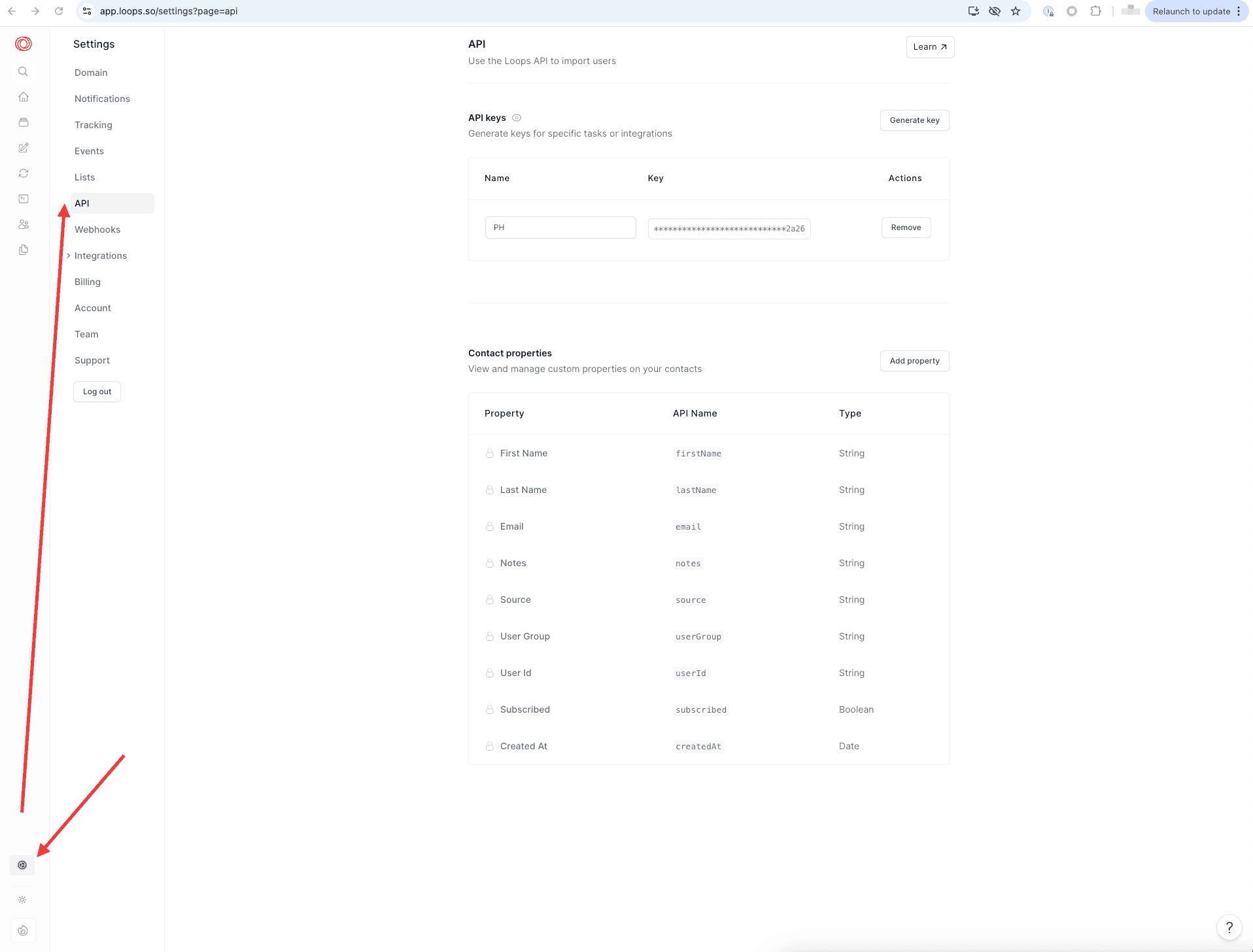Click the notes API name
The height and width of the screenshot is (952, 1253).
click(688, 563)
